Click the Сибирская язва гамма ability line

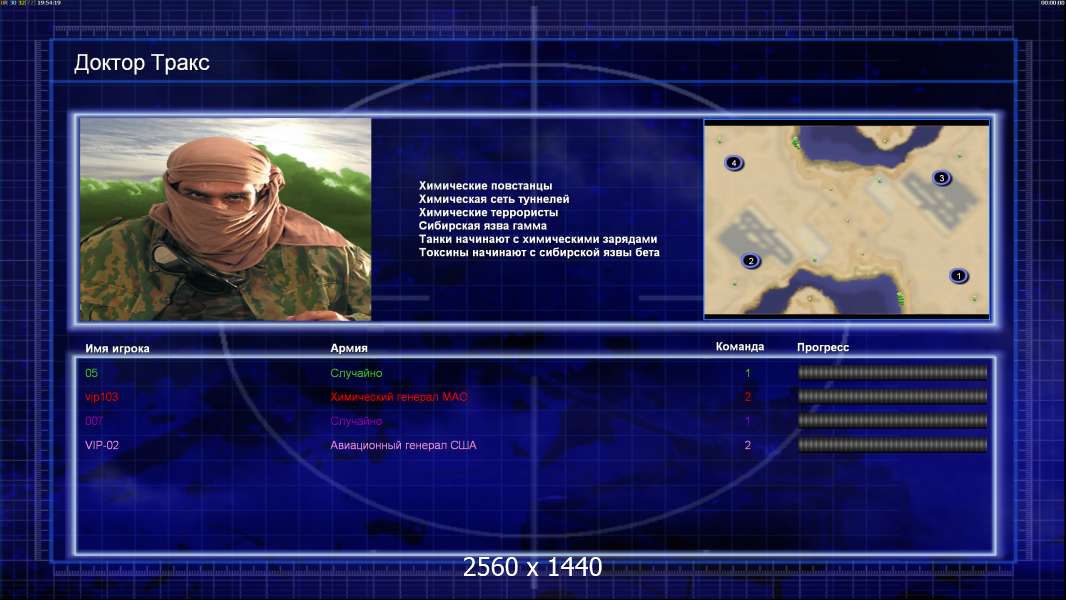click(483, 226)
